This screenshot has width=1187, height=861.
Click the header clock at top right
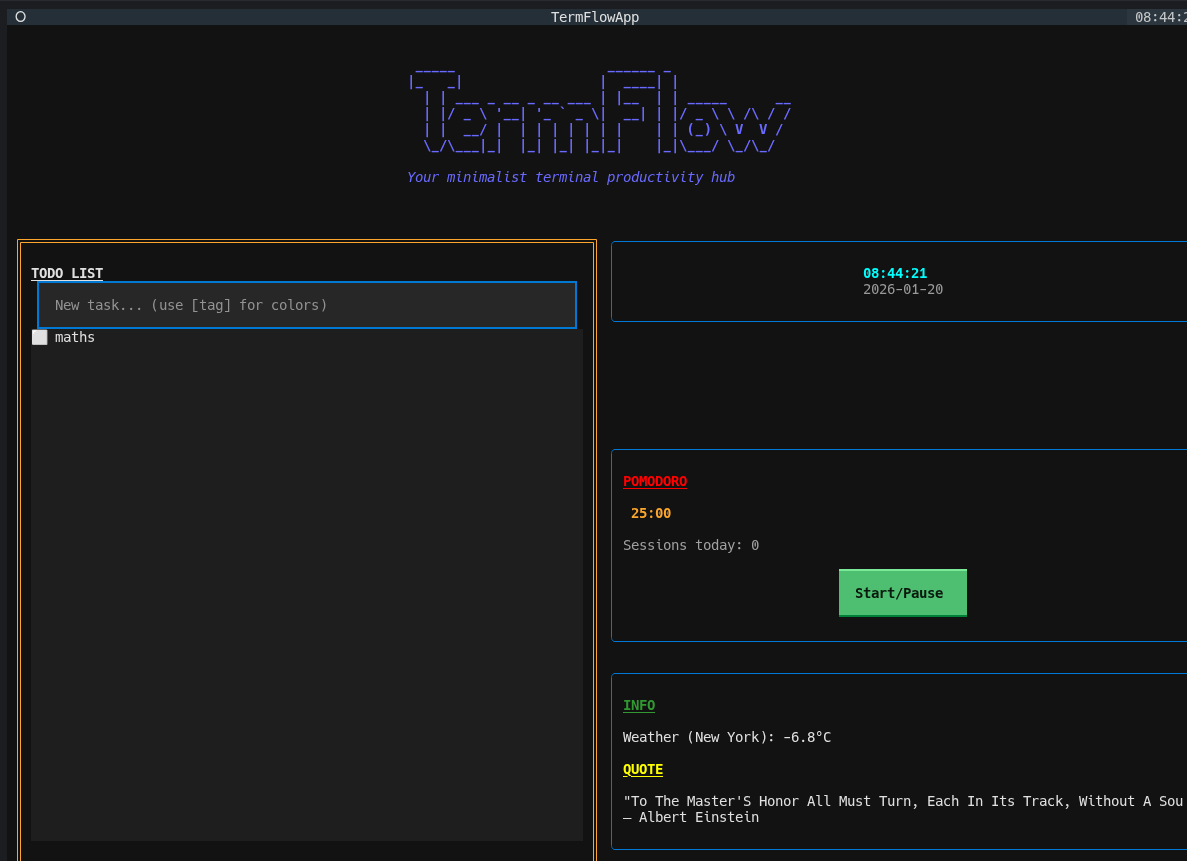pos(1159,17)
